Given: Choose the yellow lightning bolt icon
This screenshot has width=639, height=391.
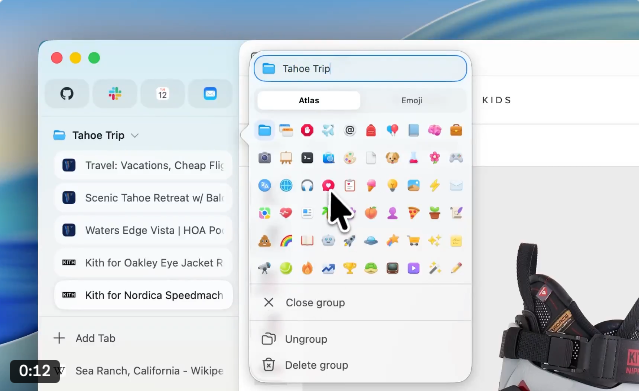Looking at the screenshot, I should pos(434,186).
